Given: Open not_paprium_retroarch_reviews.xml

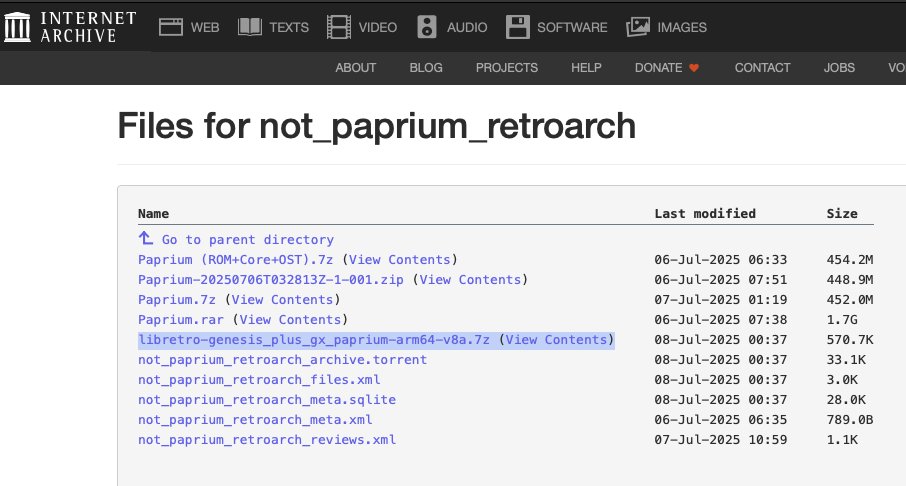Looking at the screenshot, I should tap(267, 440).
